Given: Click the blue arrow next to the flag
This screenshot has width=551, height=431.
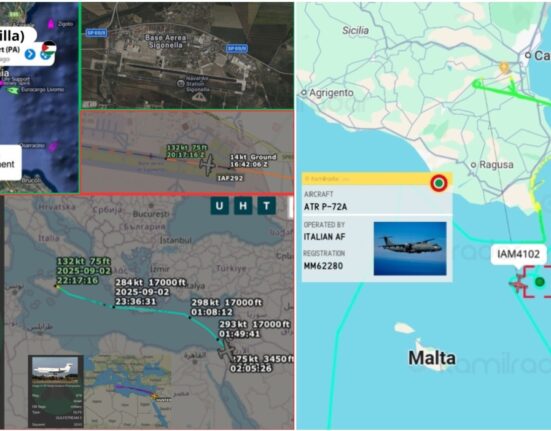Looking at the screenshot, I should pyautogui.click(x=30, y=54).
